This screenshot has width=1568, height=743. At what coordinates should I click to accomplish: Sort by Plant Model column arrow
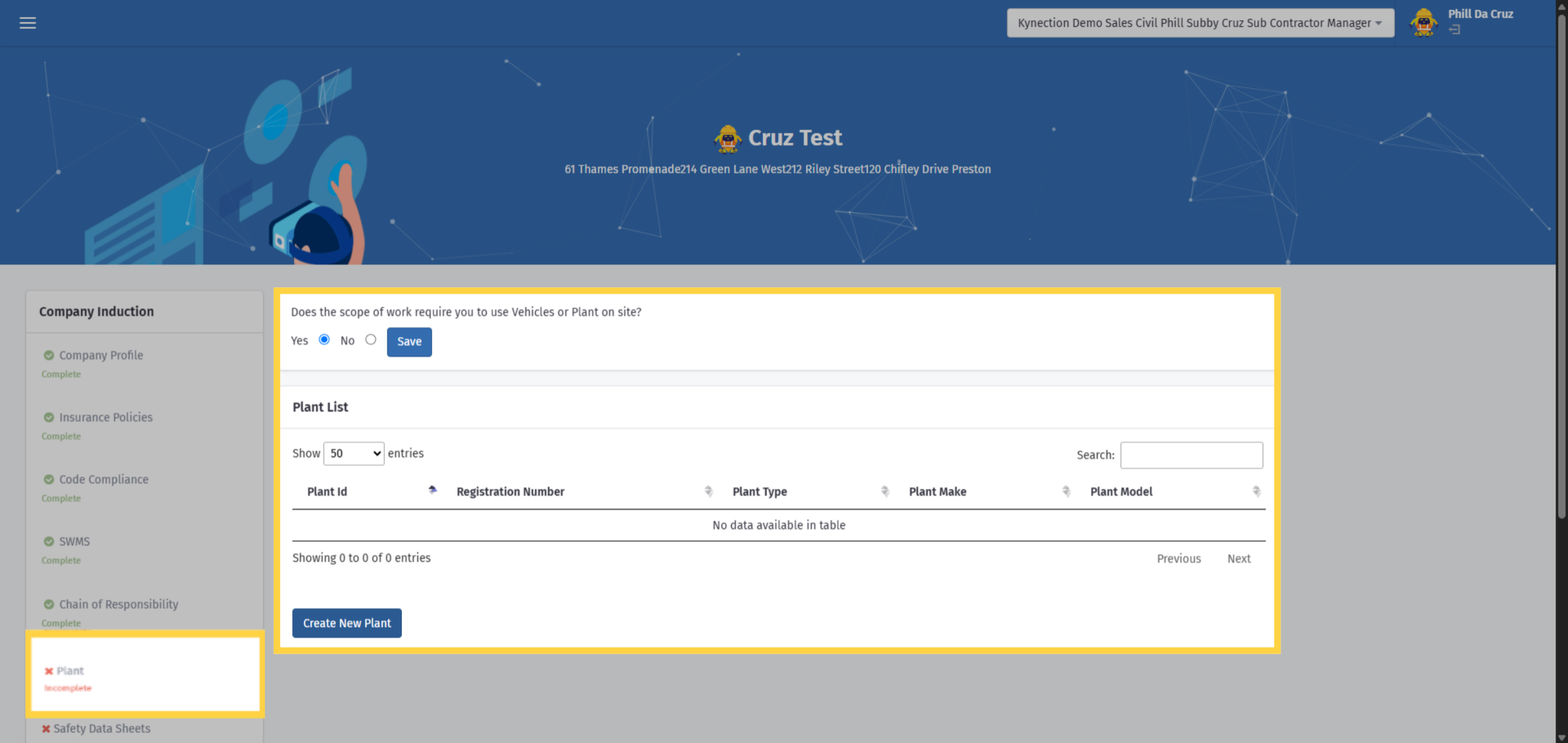click(1256, 491)
